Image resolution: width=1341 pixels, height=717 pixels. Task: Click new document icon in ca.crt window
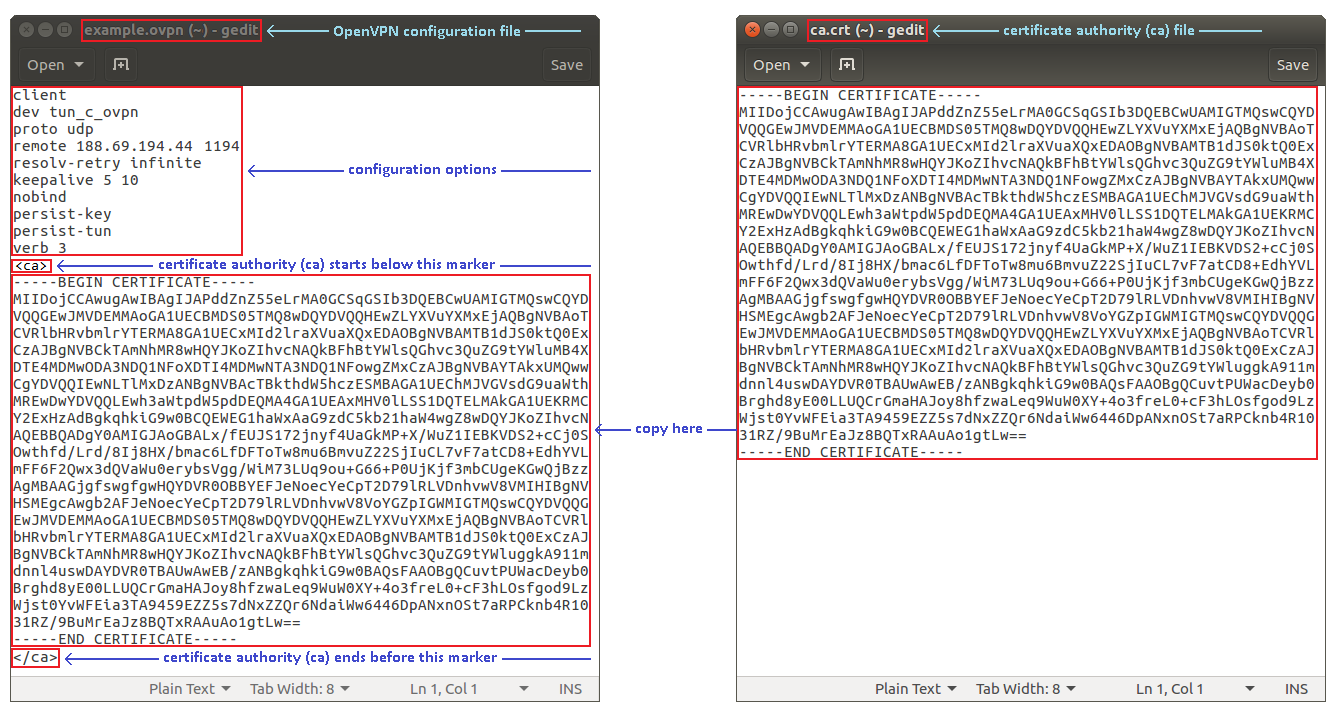pos(847,65)
